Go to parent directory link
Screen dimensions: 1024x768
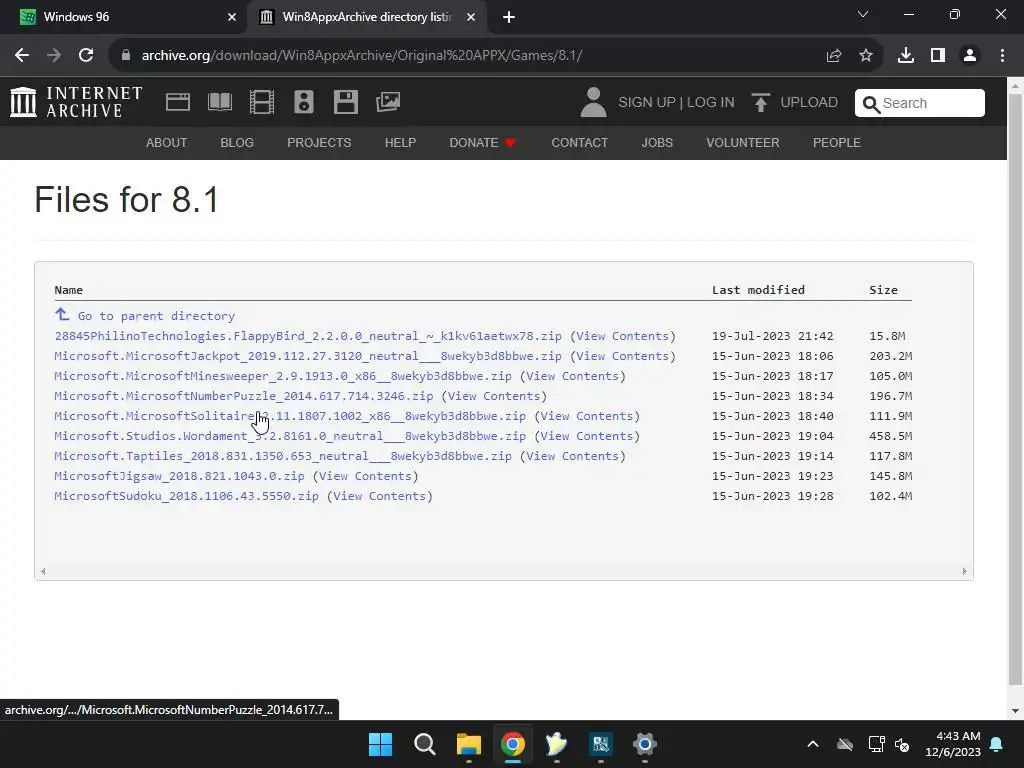click(156, 316)
